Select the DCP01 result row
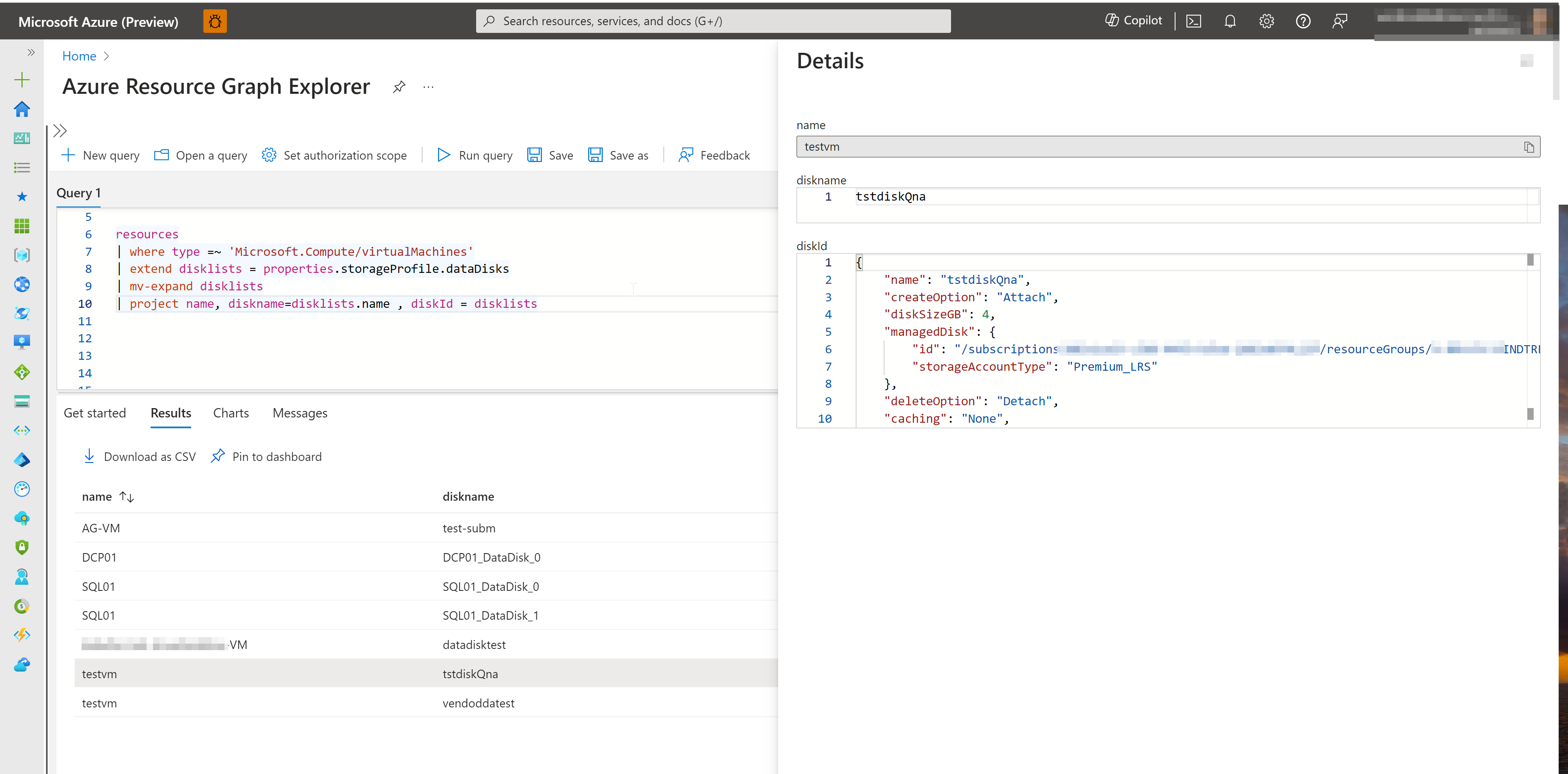 (x=426, y=557)
